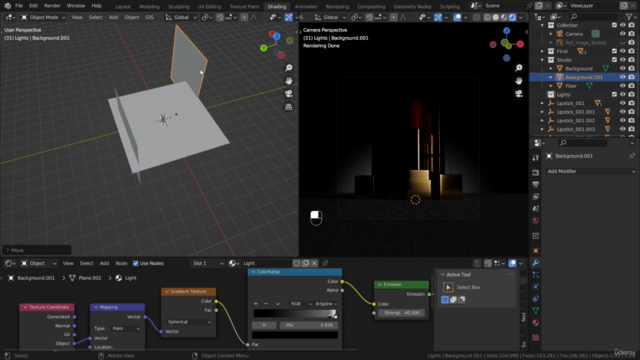
Task: Expand the Studio collection in outliner
Action: click(x=542, y=60)
